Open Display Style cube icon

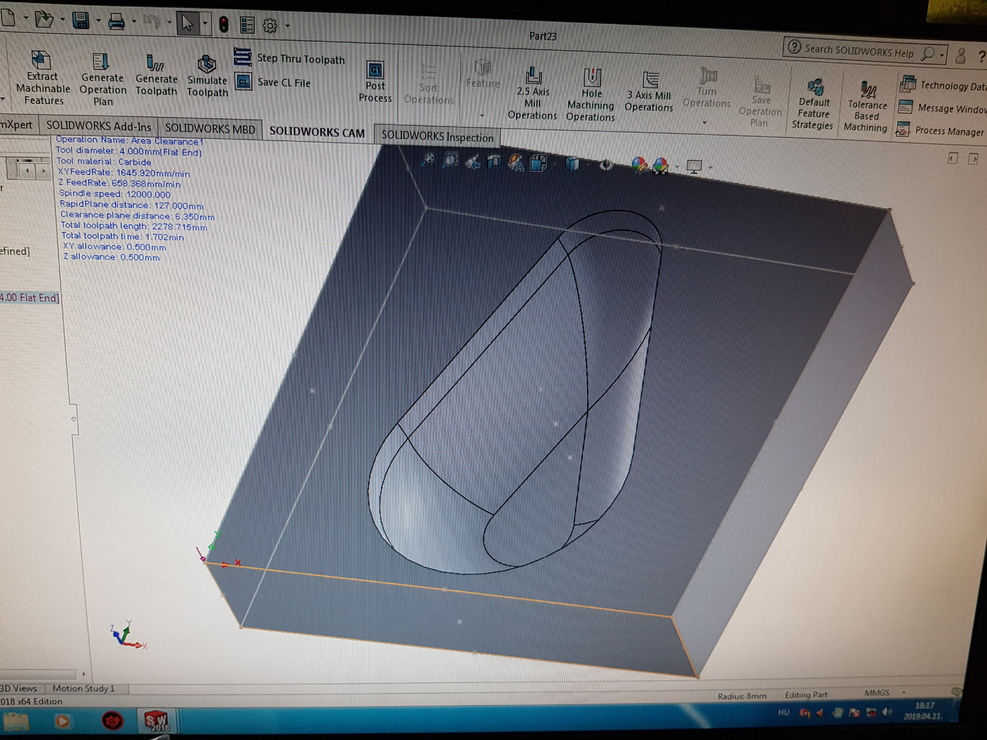[572, 164]
